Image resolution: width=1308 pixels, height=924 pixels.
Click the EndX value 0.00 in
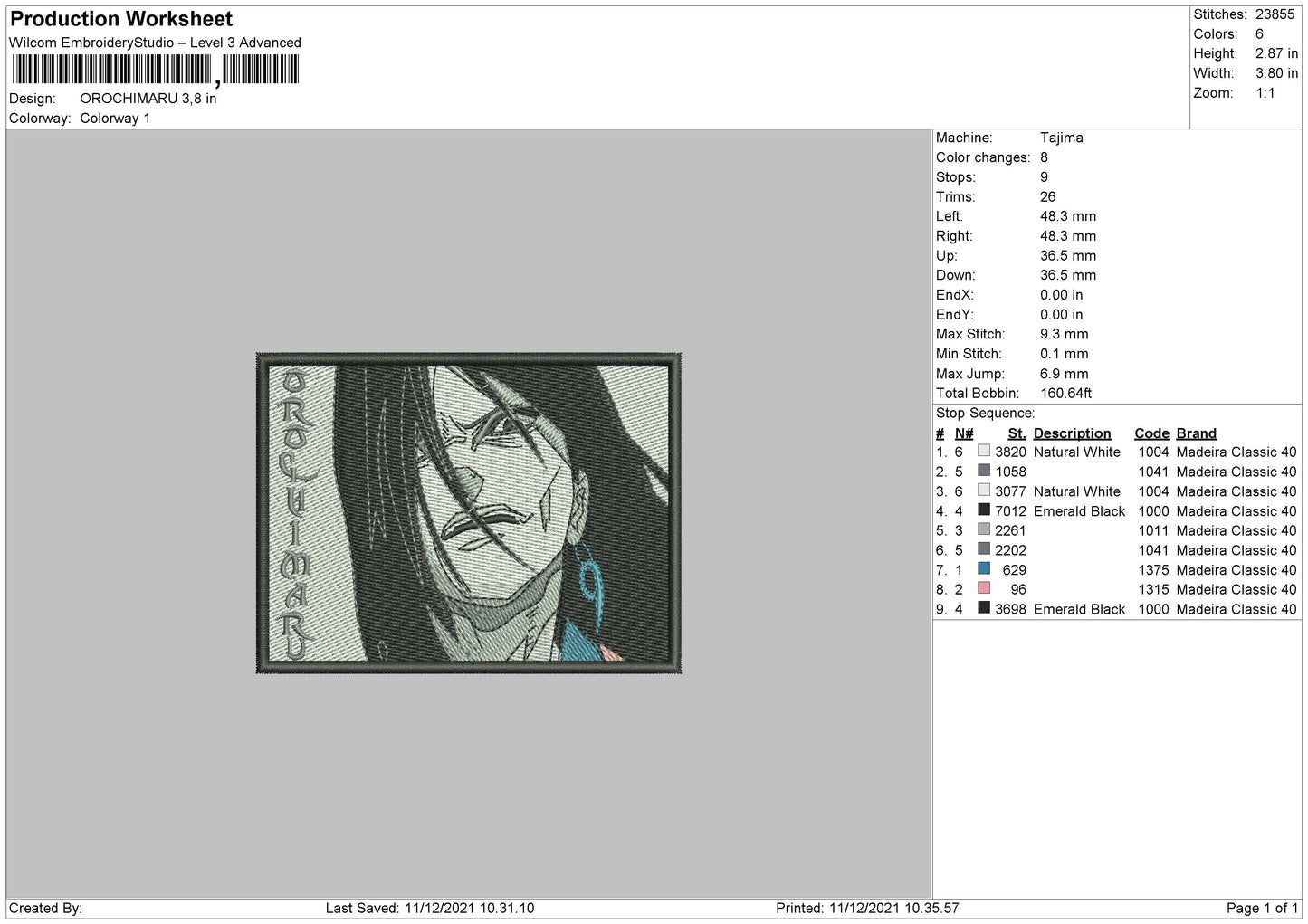click(x=1061, y=295)
